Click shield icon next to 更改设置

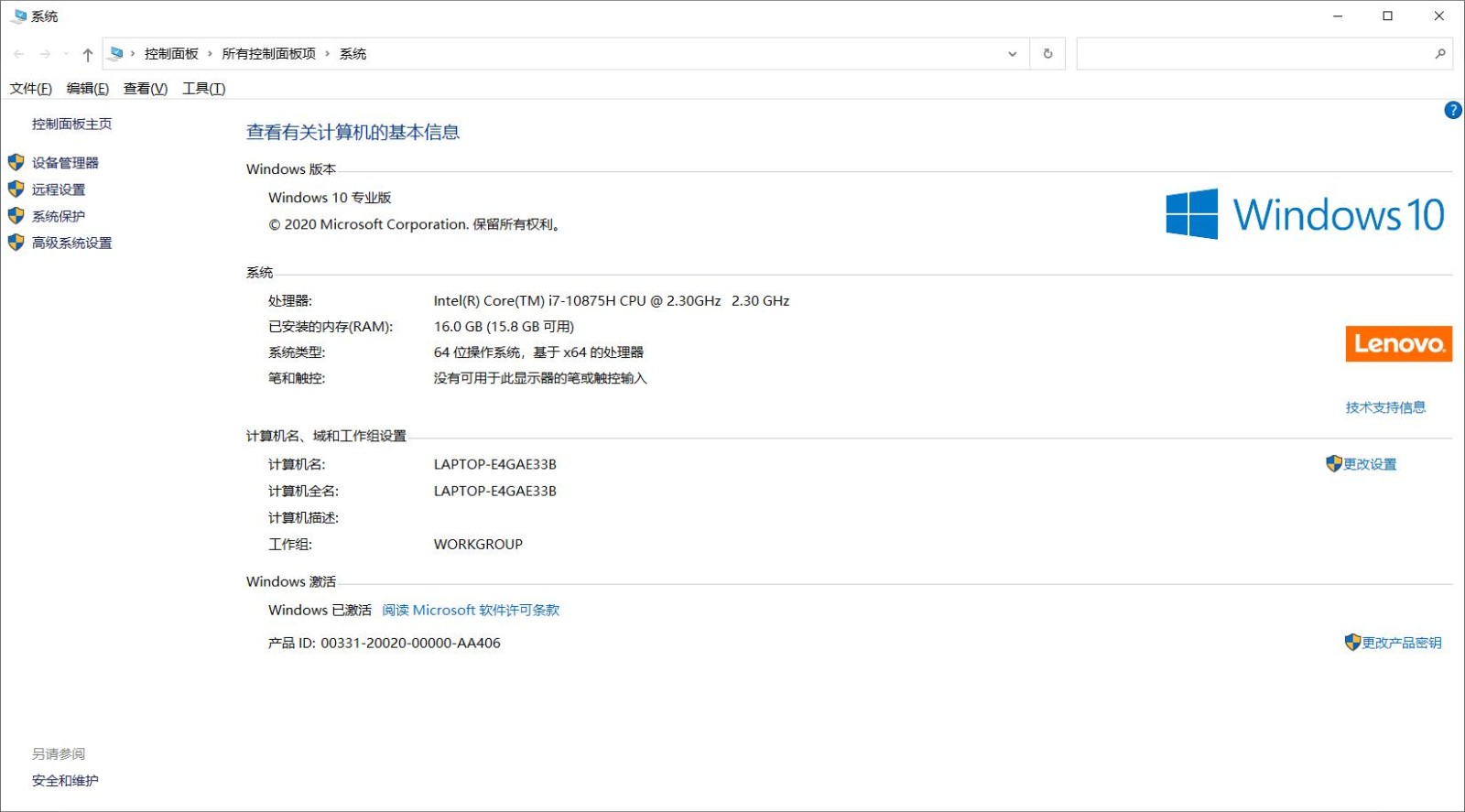click(1334, 463)
